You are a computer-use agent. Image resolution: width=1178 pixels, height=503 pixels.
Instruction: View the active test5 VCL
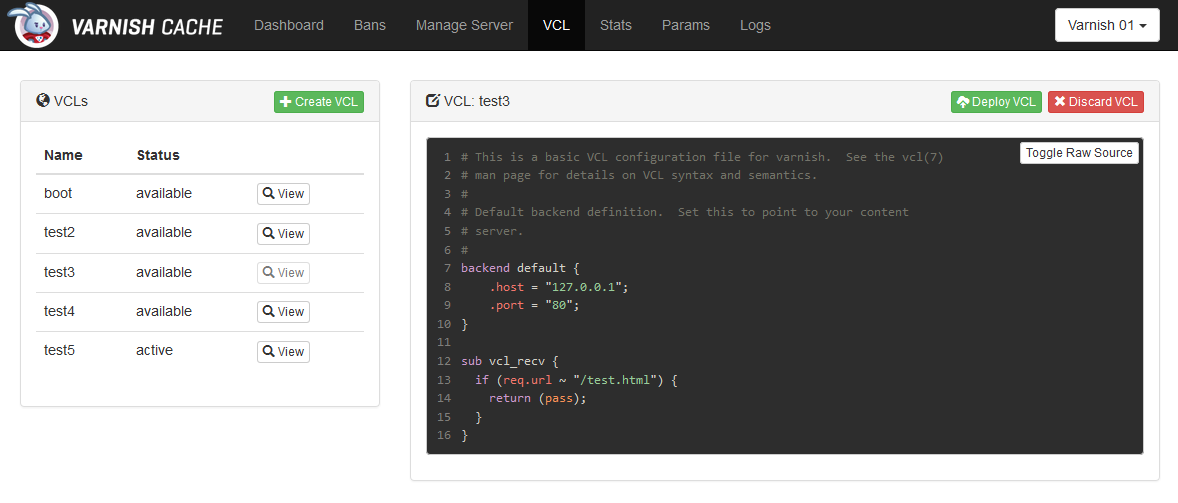coord(283,351)
